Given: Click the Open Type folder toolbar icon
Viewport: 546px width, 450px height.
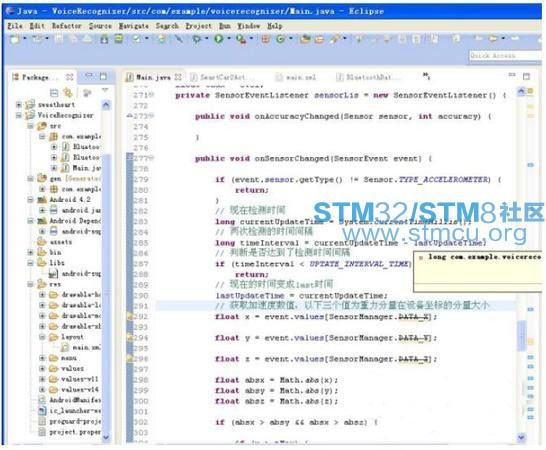Looking at the screenshot, I should point(305,39).
